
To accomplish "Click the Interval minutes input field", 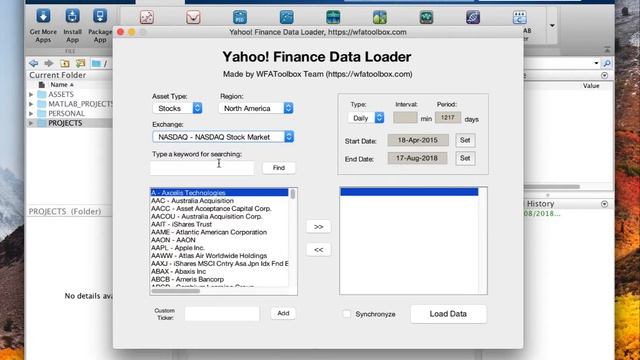I will click(405, 118).
